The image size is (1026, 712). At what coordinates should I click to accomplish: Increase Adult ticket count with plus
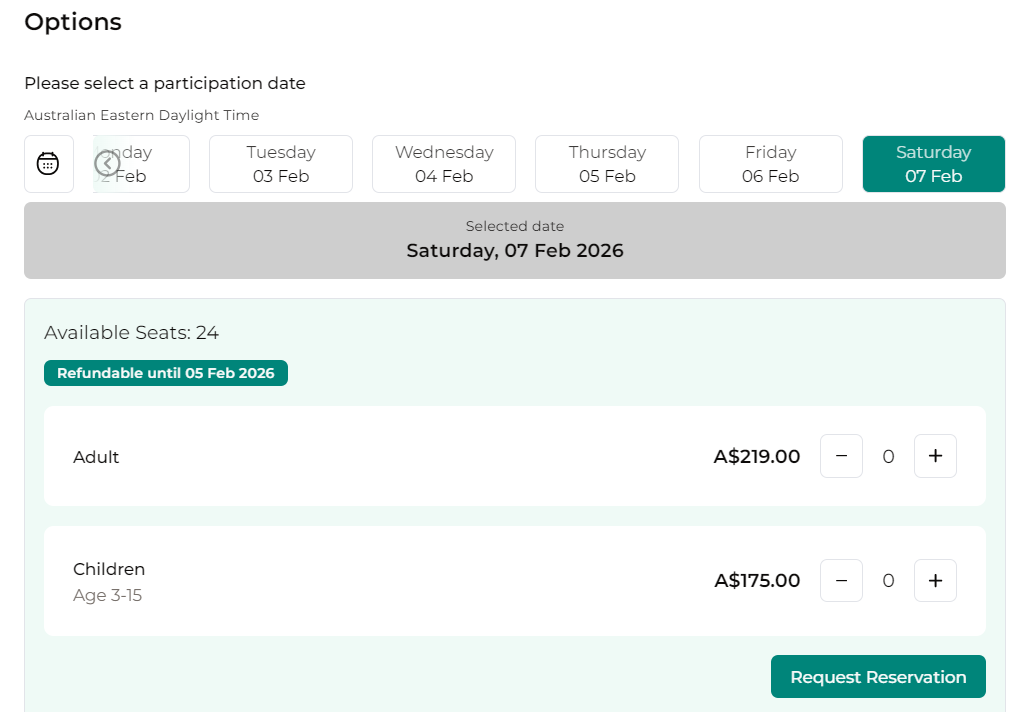pyautogui.click(x=935, y=456)
